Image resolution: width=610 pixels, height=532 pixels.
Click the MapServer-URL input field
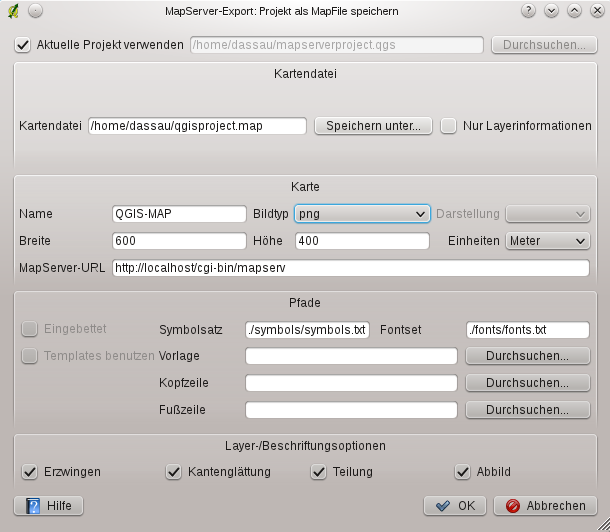(x=351, y=268)
